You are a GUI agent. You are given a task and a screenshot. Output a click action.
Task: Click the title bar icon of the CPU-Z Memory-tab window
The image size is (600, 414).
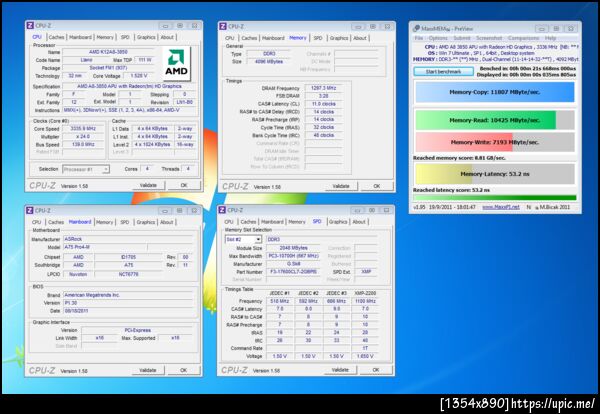(223, 26)
